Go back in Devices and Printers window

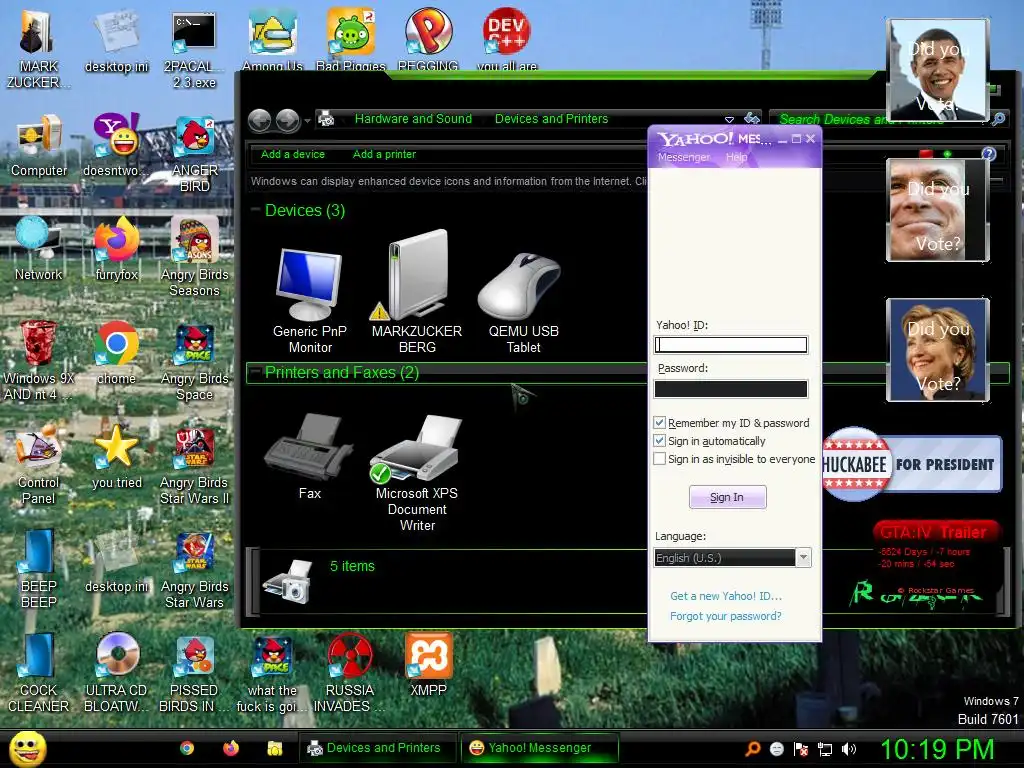coord(260,120)
